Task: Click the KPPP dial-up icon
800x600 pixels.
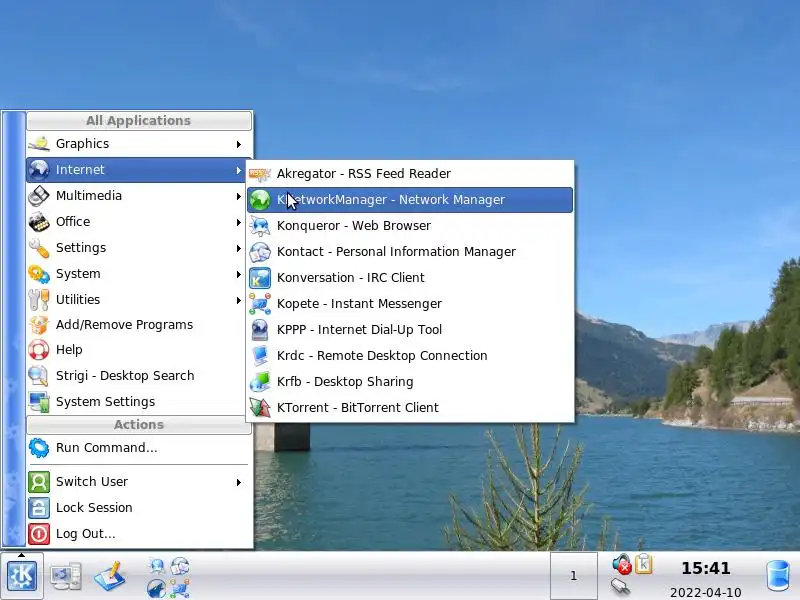Action: [260, 330]
